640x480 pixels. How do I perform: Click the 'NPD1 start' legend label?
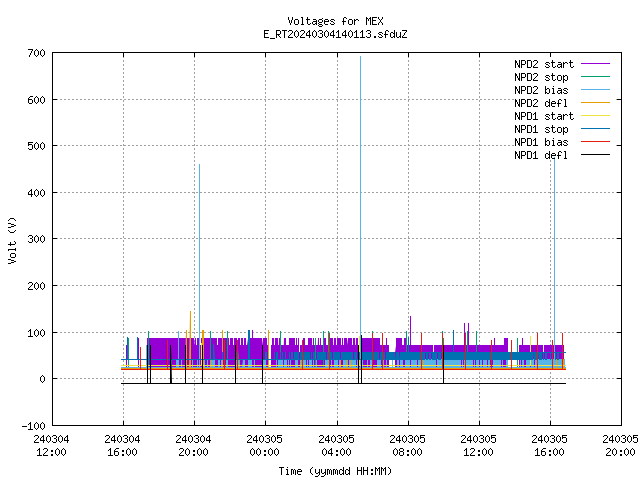point(544,116)
